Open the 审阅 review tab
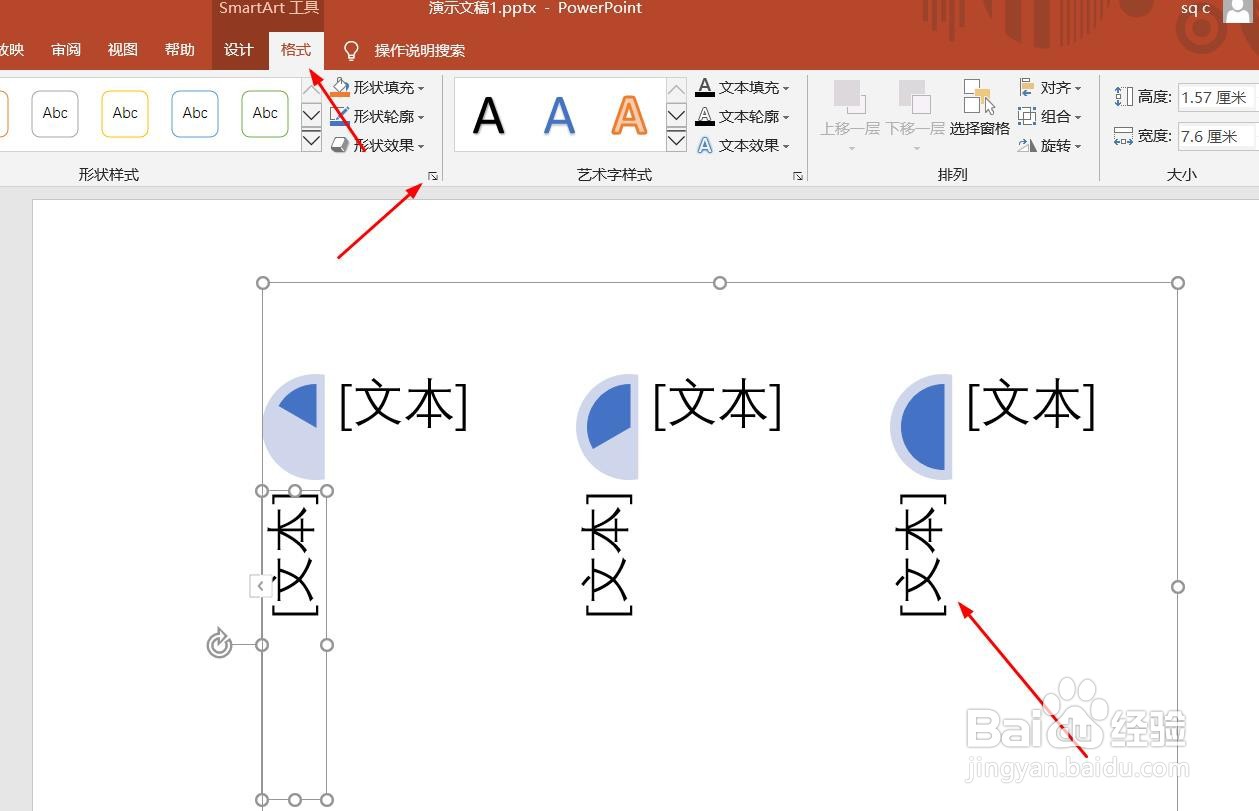1259x811 pixels. click(x=66, y=50)
